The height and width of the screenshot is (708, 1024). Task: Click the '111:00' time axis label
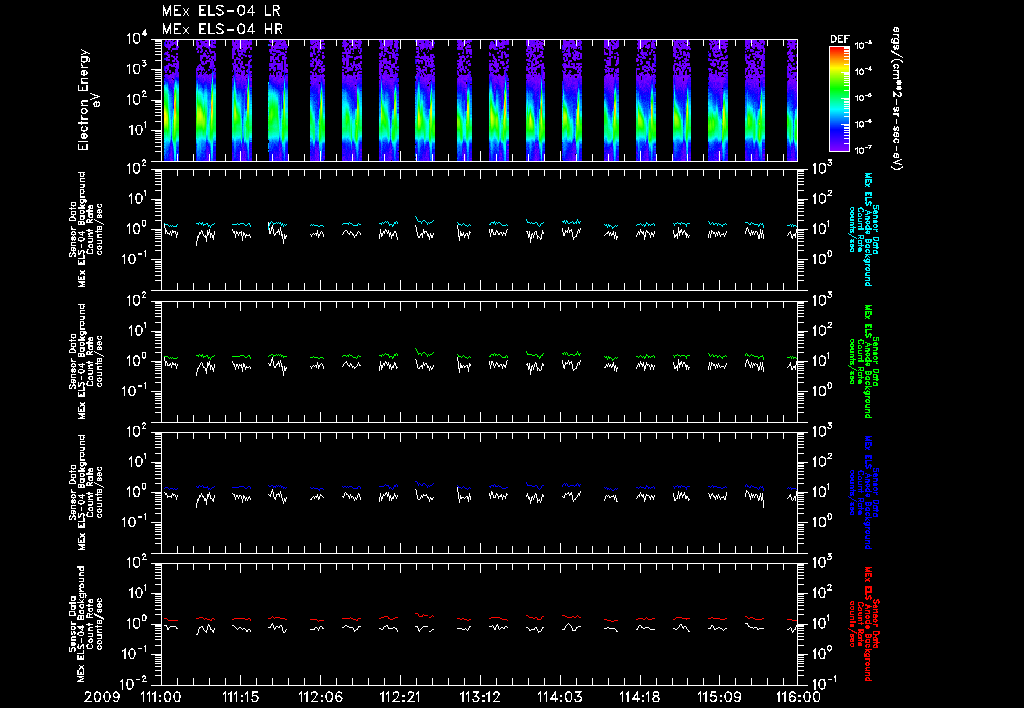pyautogui.click(x=161, y=697)
